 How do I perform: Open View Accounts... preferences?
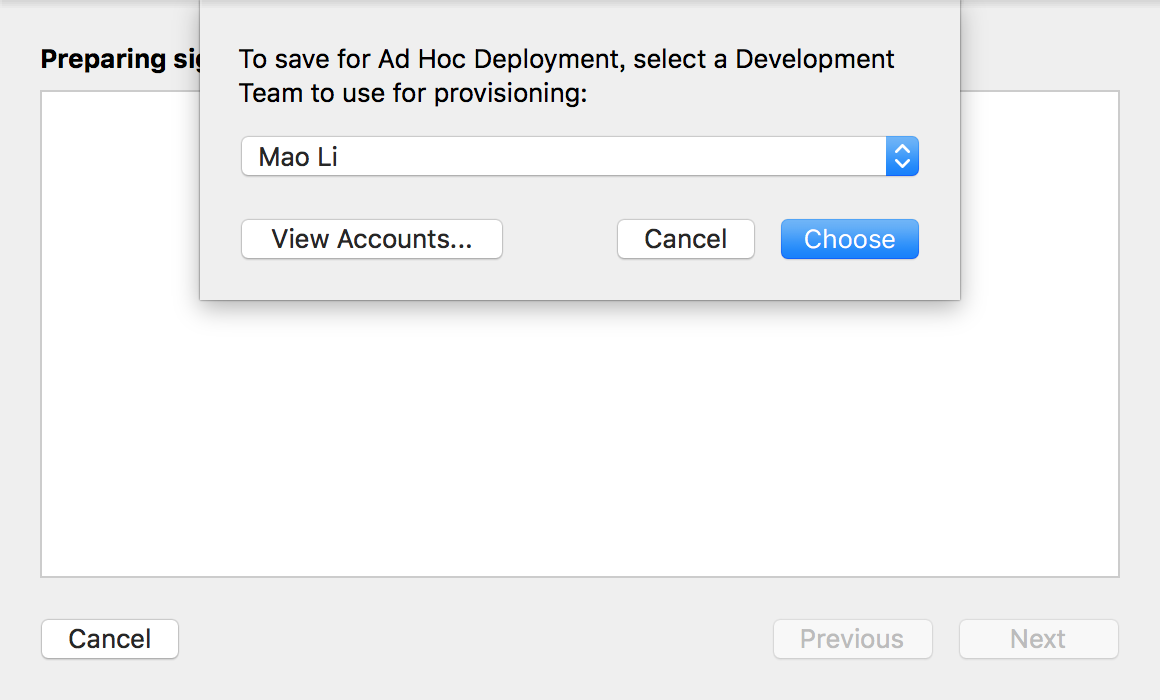point(371,239)
